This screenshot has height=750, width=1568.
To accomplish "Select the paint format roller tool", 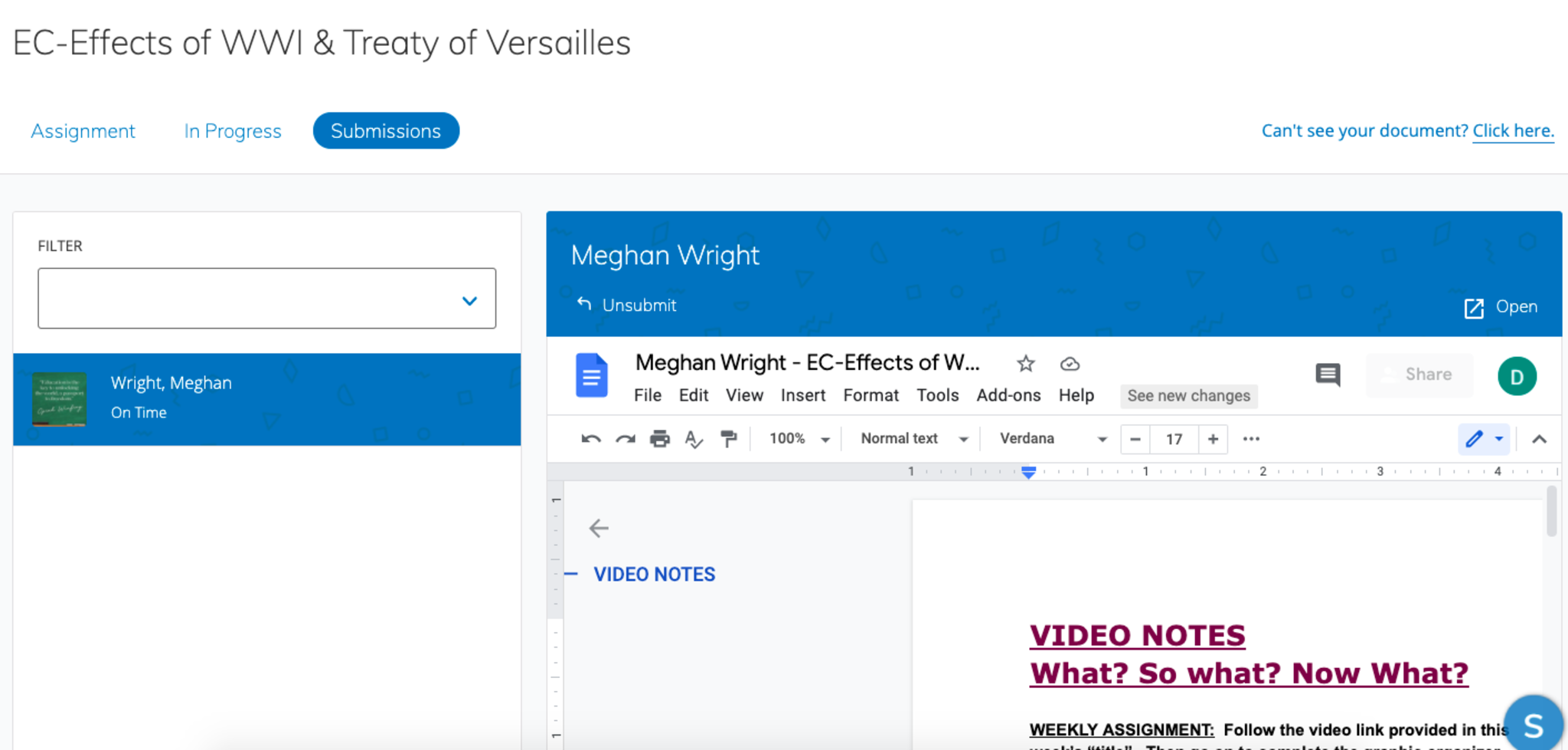I will pos(728,439).
